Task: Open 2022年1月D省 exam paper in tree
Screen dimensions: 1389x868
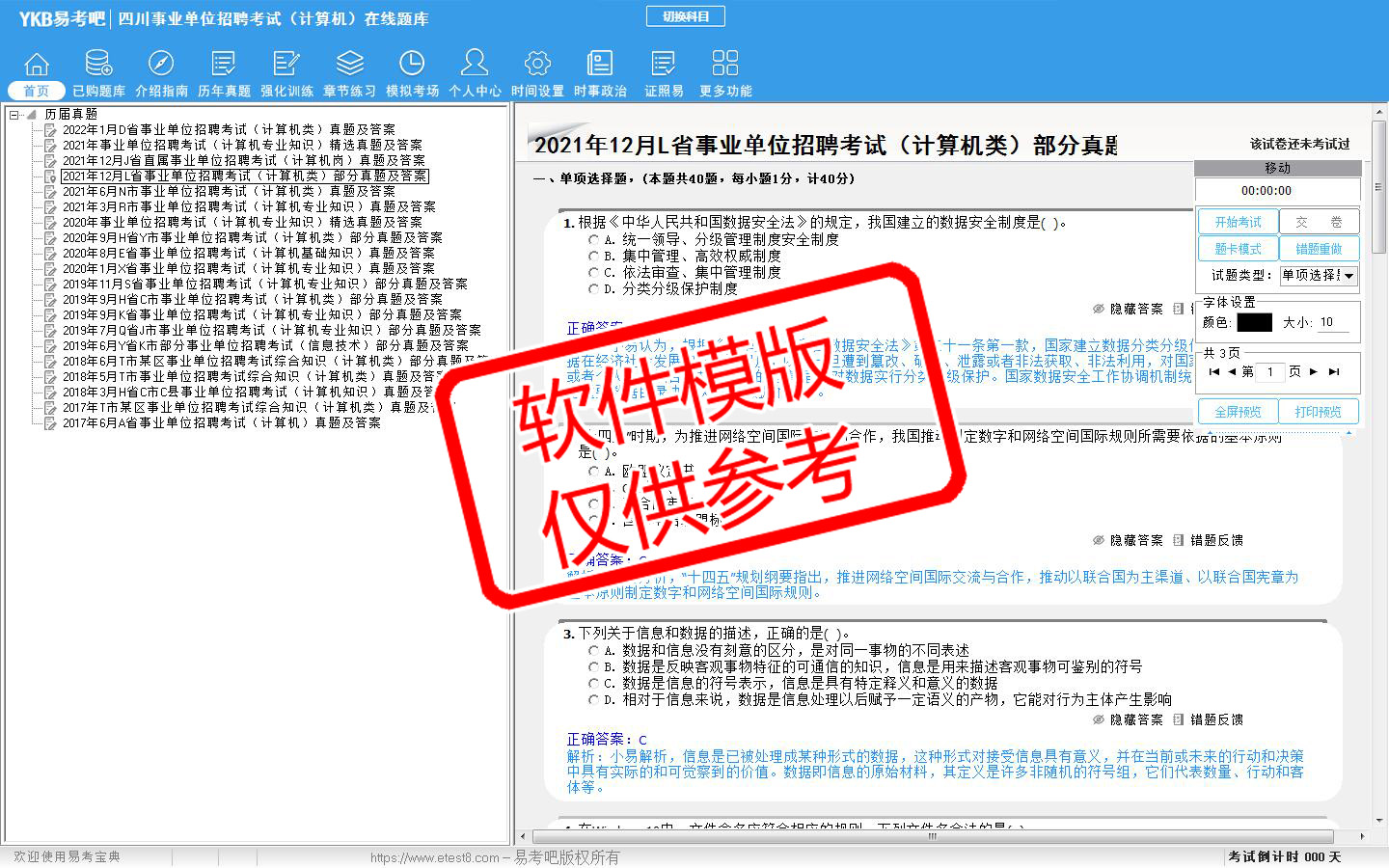Action: click(x=229, y=129)
